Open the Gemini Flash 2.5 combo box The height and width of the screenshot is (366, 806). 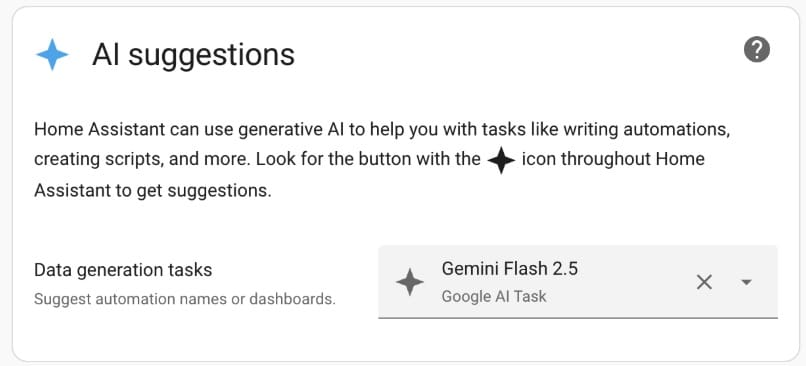coord(578,282)
